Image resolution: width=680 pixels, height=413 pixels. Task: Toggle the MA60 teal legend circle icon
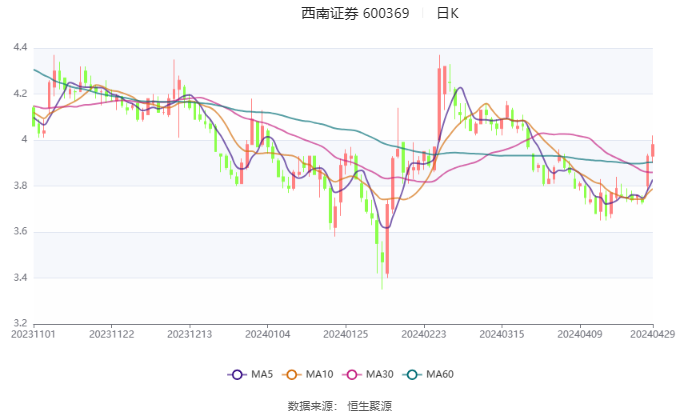pos(412,374)
